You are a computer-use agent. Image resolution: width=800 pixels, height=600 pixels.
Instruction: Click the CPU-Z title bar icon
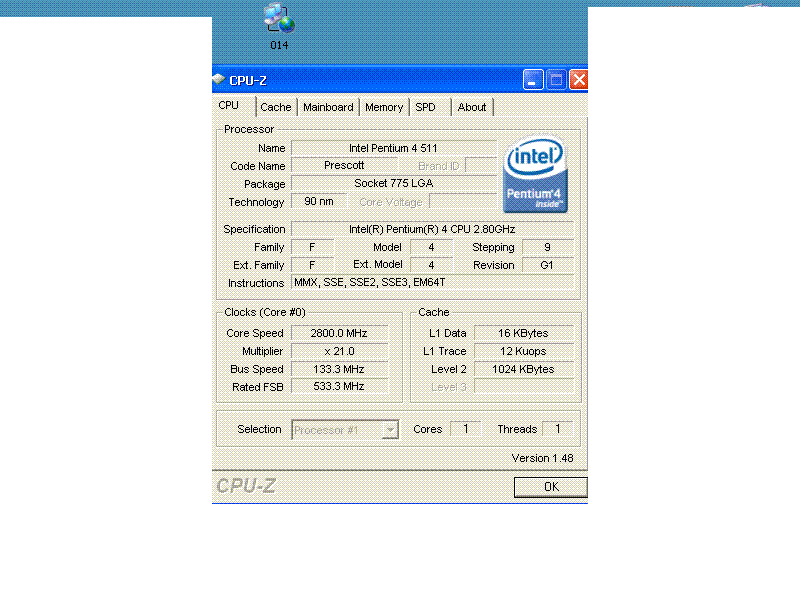219,80
